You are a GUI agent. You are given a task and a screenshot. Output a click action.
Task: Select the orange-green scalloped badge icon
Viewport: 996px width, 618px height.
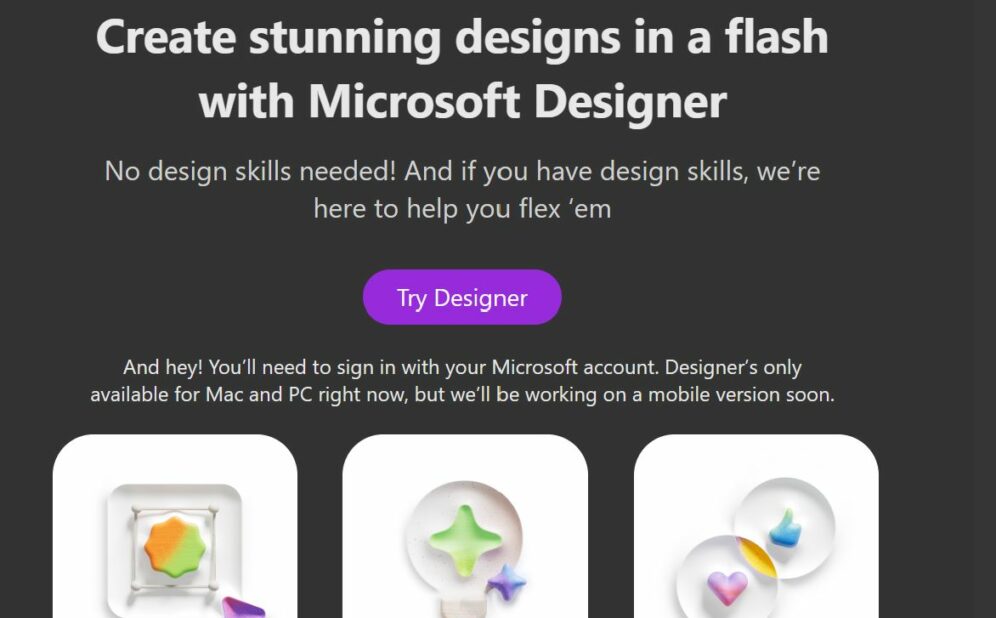[175, 546]
